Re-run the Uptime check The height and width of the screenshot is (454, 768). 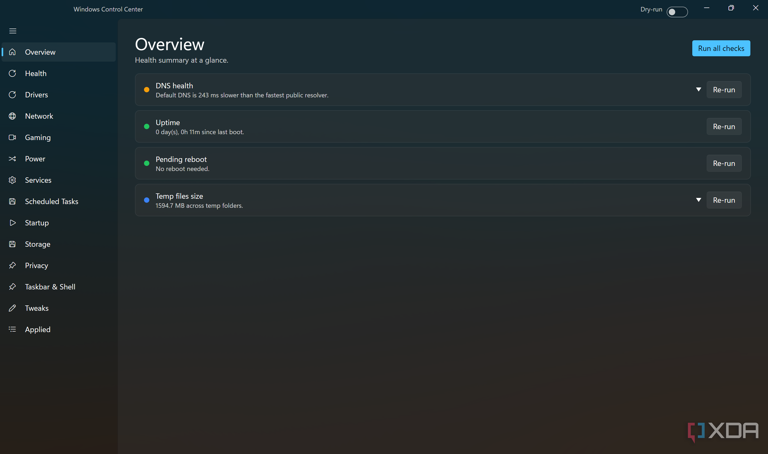click(724, 126)
